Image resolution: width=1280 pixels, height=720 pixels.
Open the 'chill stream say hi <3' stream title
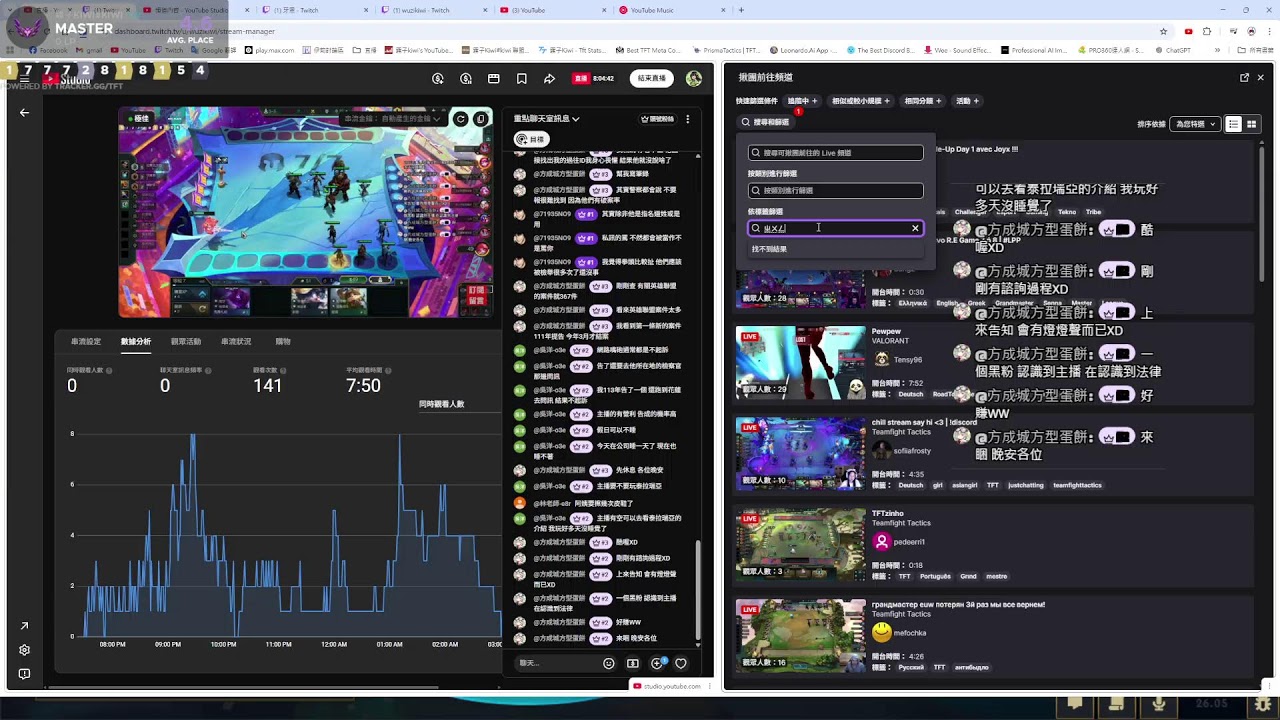(x=924, y=422)
